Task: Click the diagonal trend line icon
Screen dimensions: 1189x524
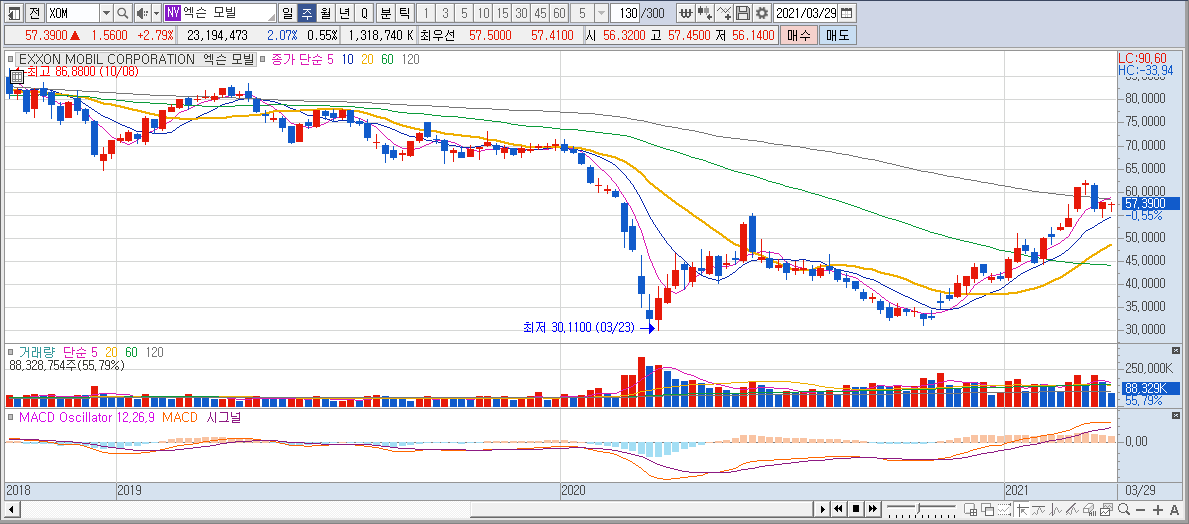Action: [x=1072, y=509]
